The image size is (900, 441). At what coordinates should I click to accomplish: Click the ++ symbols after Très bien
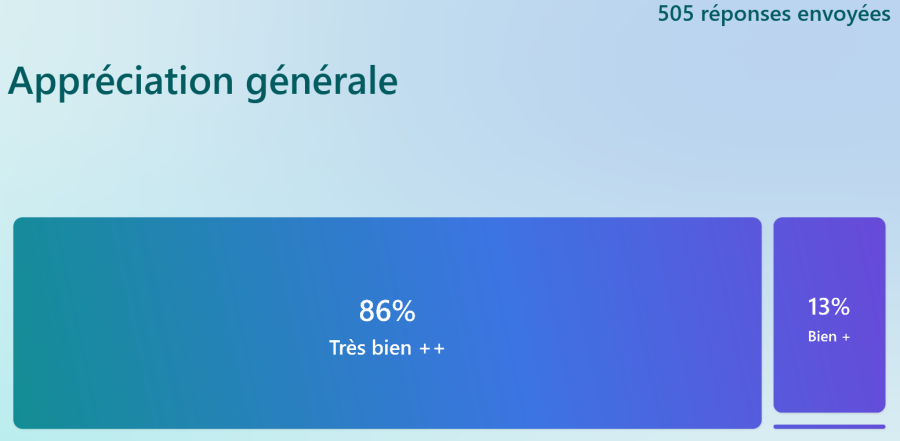coord(432,349)
